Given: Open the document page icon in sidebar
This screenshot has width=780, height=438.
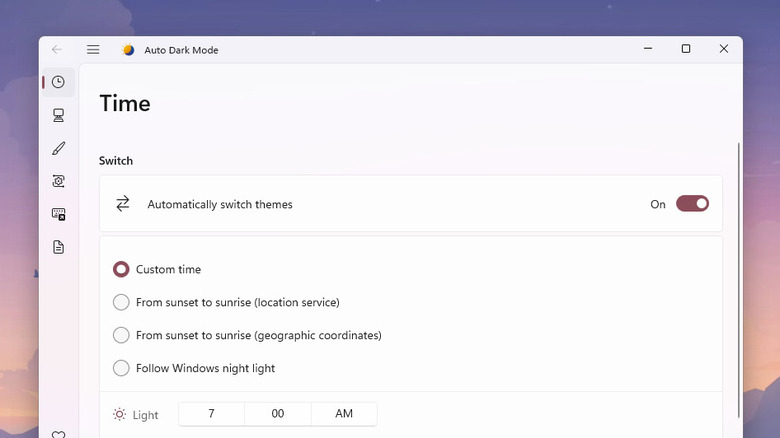Looking at the screenshot, I should click(x=58, y=247).
